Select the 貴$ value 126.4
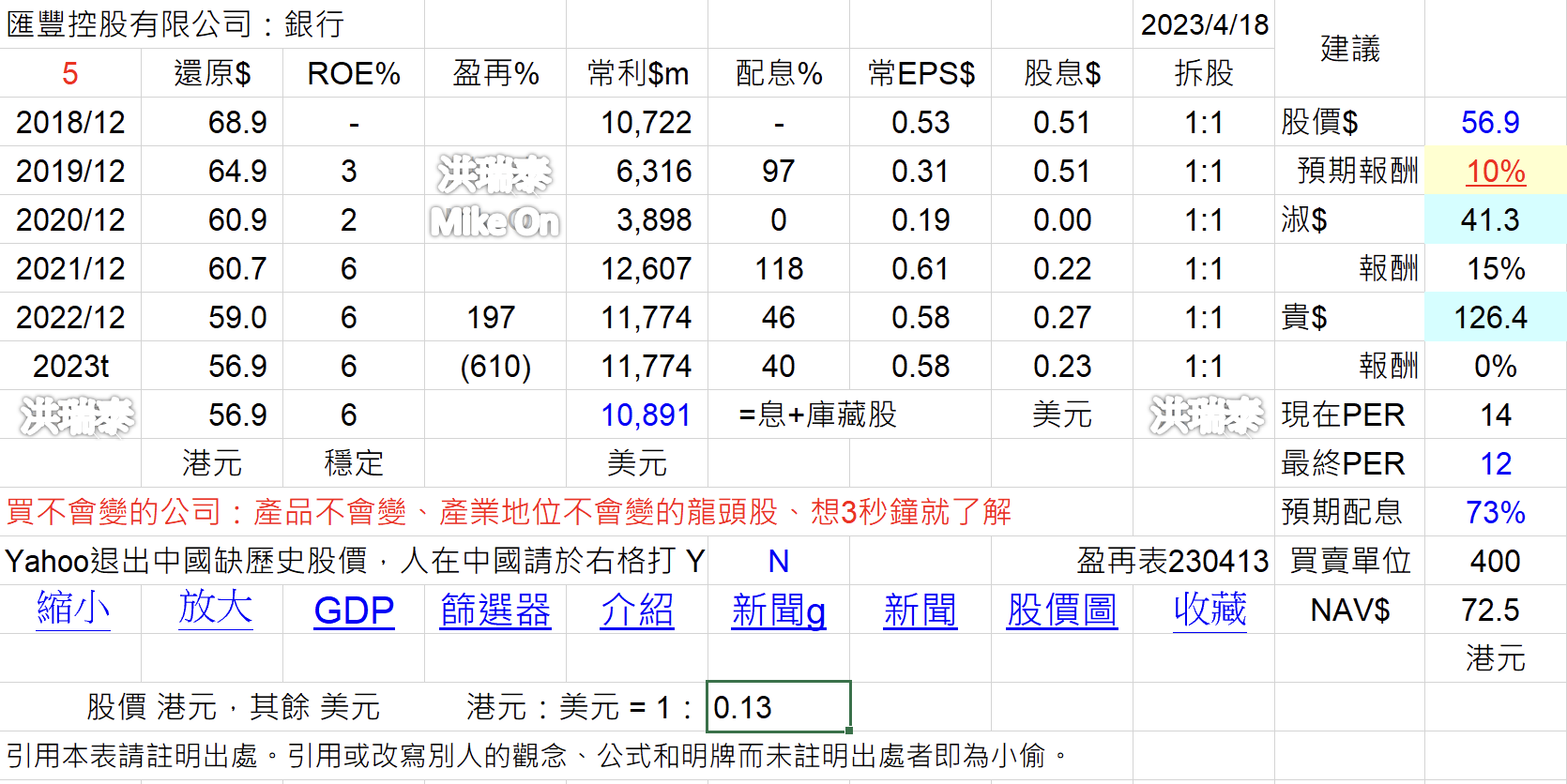 coord(1496,317)
